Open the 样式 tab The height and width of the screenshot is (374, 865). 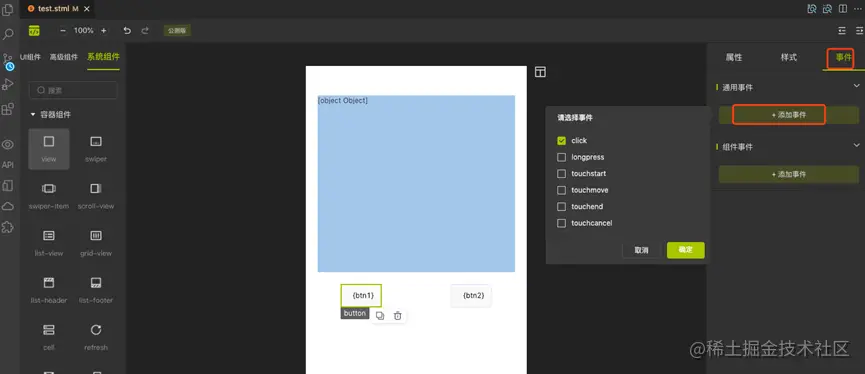[x=789, y=57]
